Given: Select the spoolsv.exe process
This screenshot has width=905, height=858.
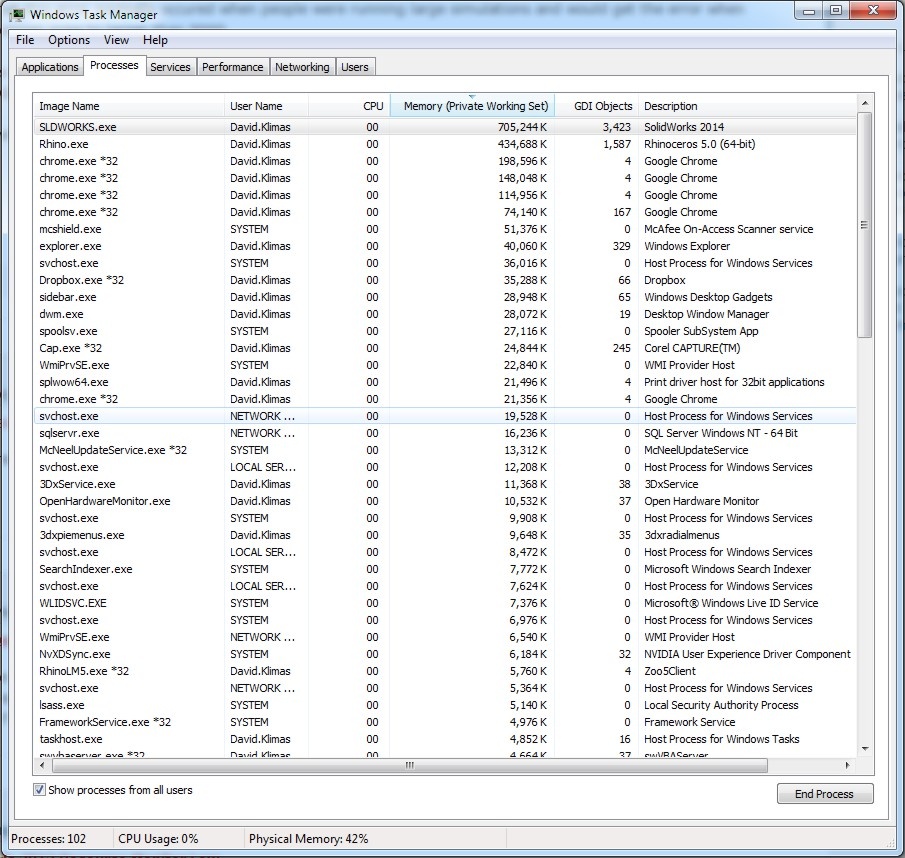Looking at the screenshot, I should tap(445, 331).
